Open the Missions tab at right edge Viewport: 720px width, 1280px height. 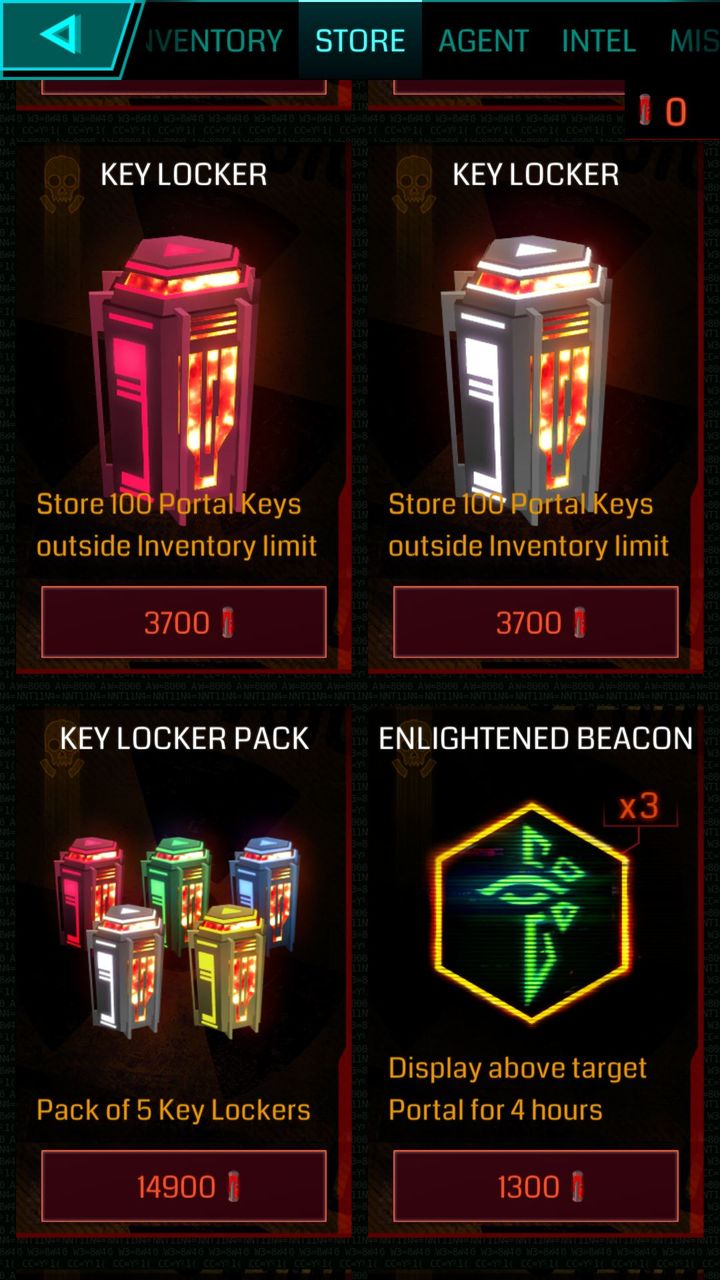695,40
